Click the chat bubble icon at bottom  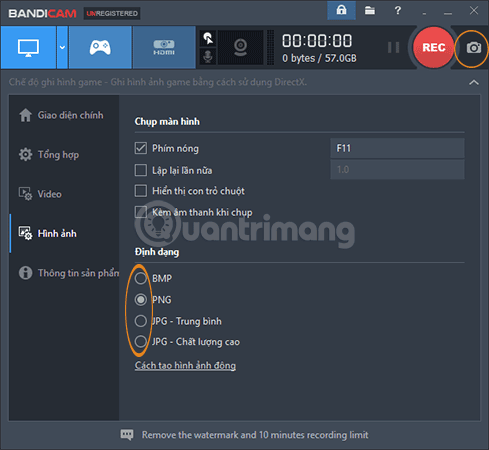click(x=127, y=435)
